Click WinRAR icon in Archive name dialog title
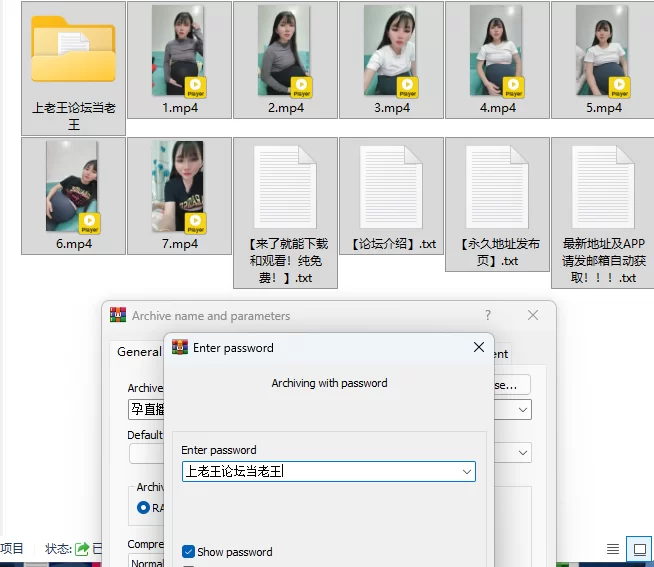654x567 pixels. coord(118,316)
